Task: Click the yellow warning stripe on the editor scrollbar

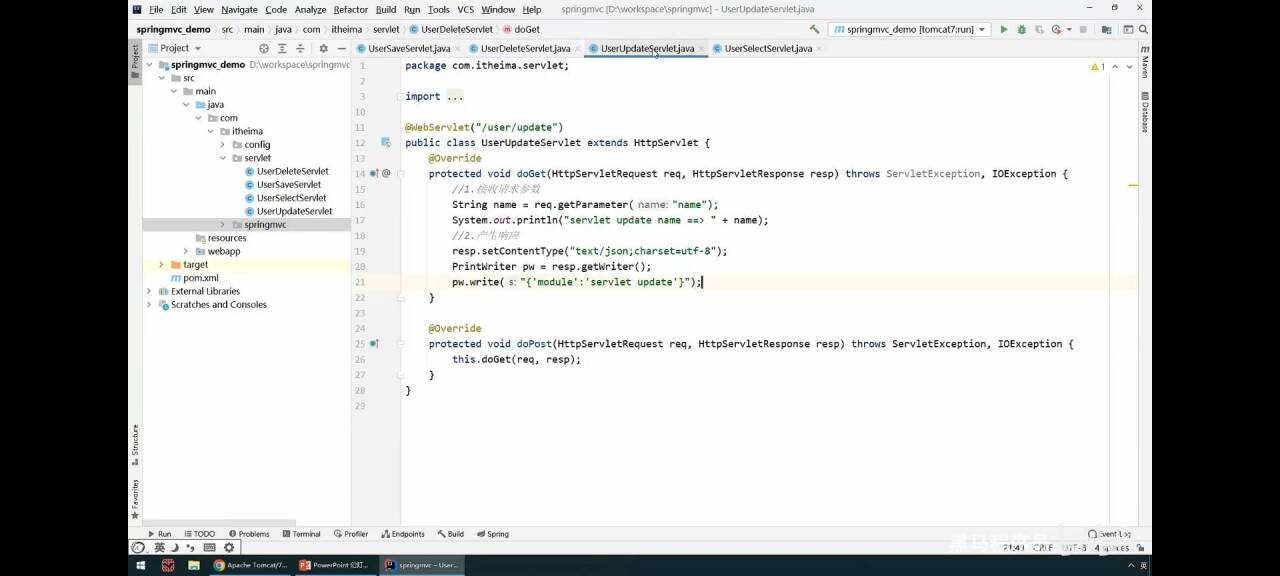Action: pos(1133,185)
